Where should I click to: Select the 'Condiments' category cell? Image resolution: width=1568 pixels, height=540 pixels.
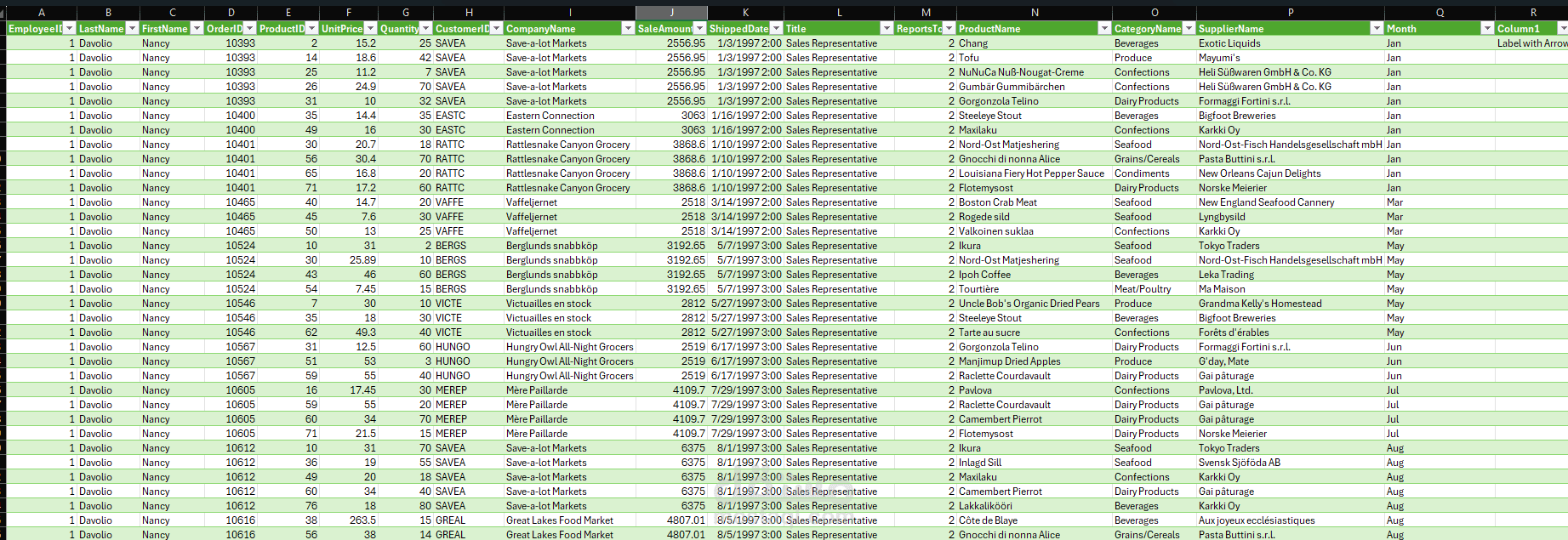pyautogui.click(x=1154, y=173)
